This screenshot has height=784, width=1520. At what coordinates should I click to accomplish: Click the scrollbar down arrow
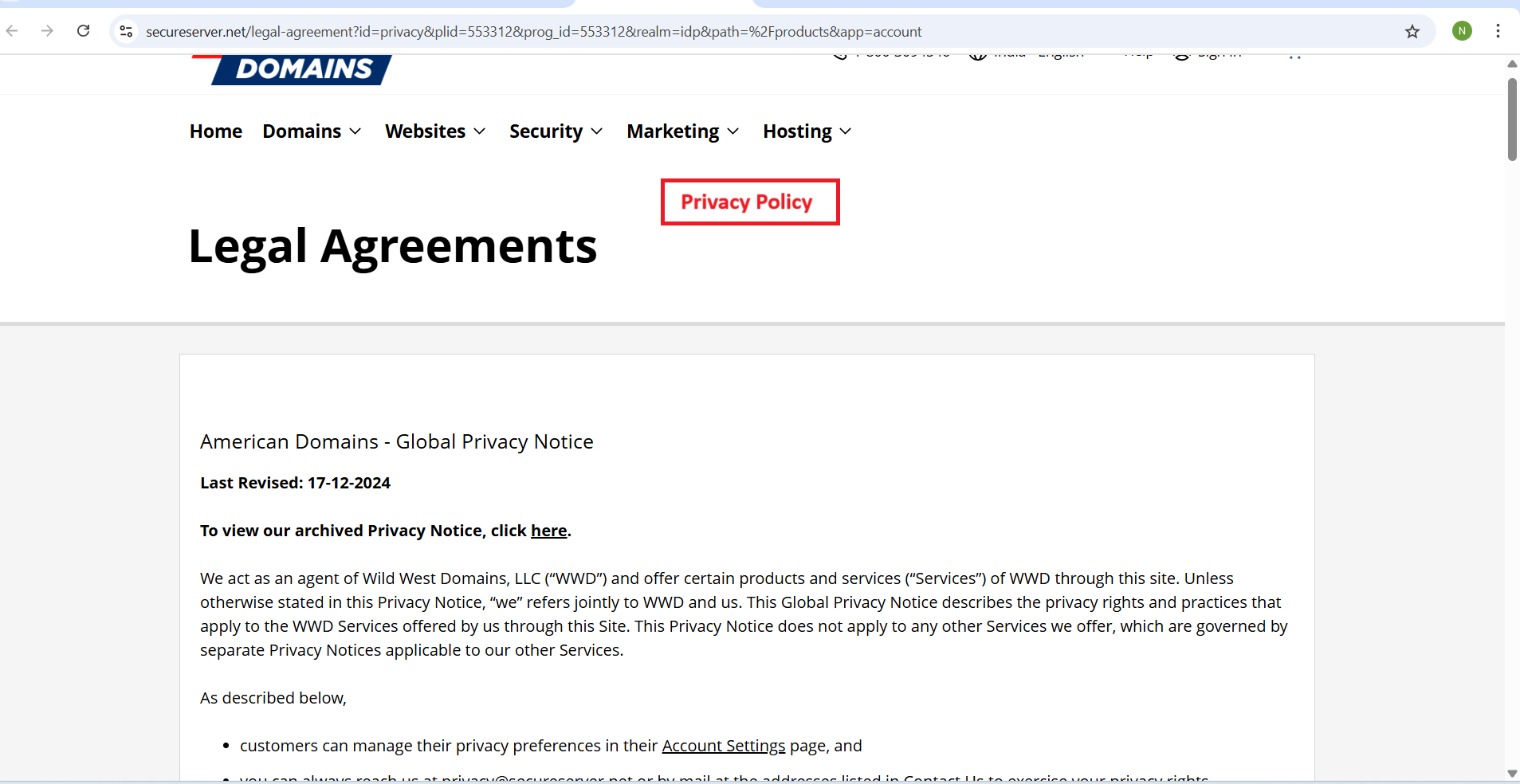1512,774
